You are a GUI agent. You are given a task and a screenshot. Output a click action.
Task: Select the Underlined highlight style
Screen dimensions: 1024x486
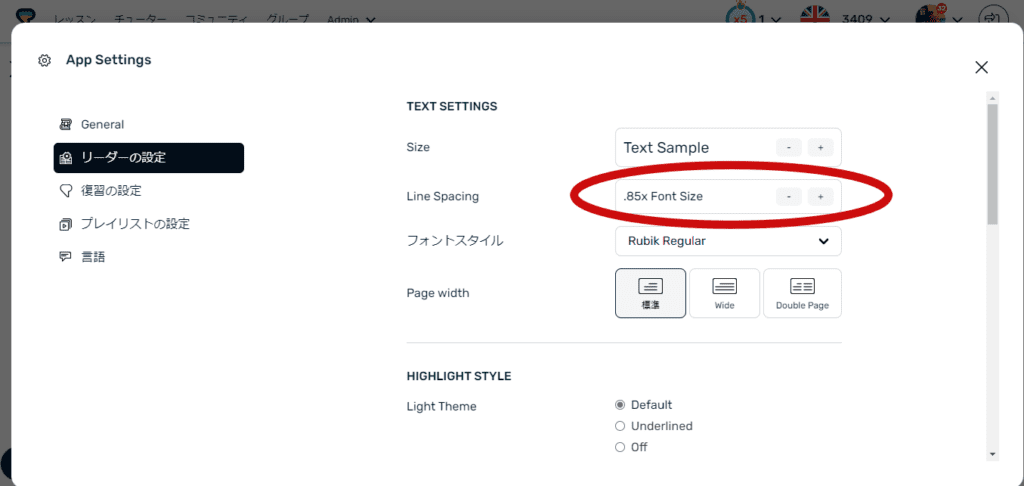point(620,426)
